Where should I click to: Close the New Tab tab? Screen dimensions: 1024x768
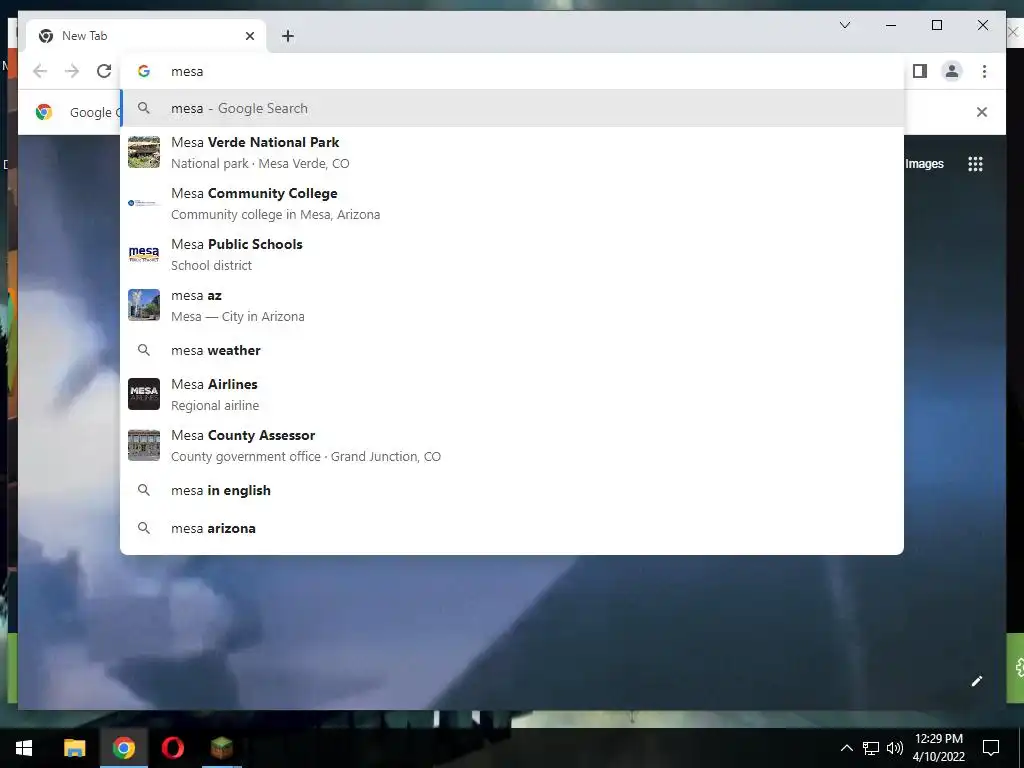(249, 36)
